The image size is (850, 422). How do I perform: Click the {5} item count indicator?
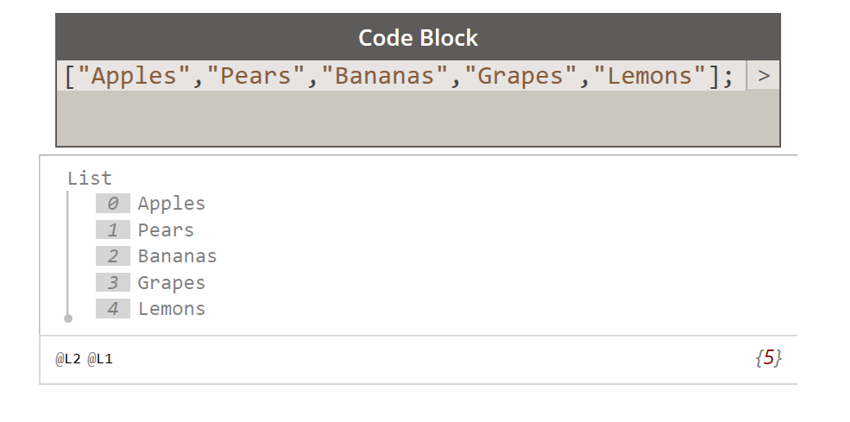(768, 359)
